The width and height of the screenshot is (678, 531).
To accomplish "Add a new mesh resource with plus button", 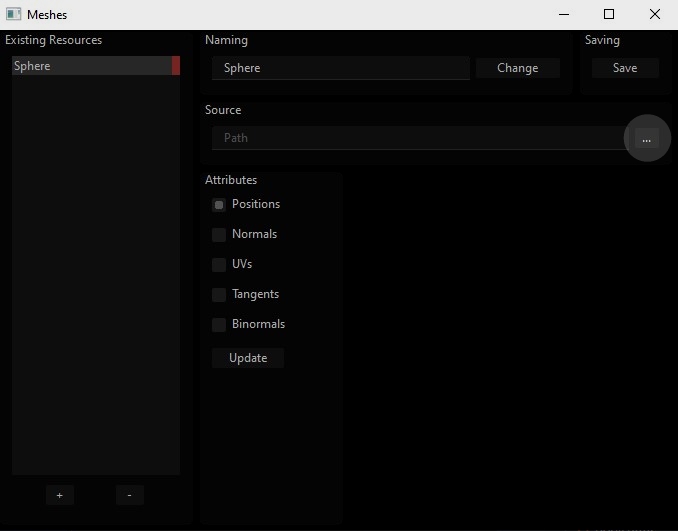I will pyautogui.click(x=60, y=495).
